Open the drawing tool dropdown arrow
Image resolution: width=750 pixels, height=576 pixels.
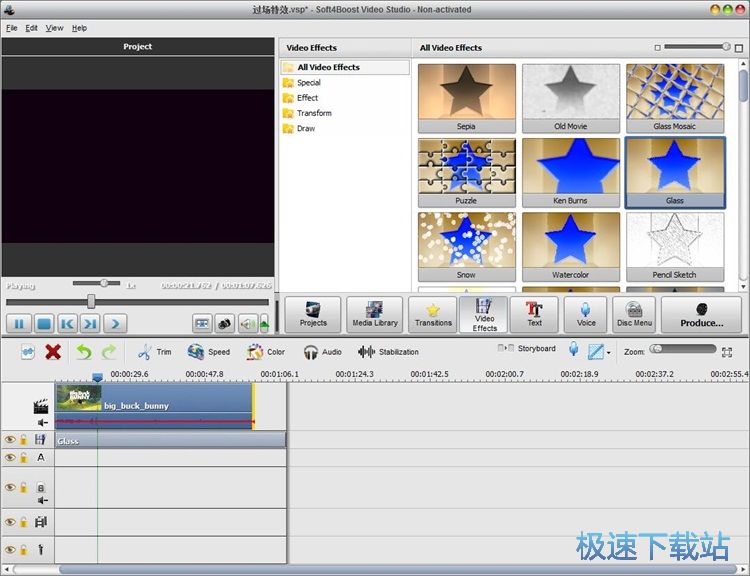click(608, 353)
